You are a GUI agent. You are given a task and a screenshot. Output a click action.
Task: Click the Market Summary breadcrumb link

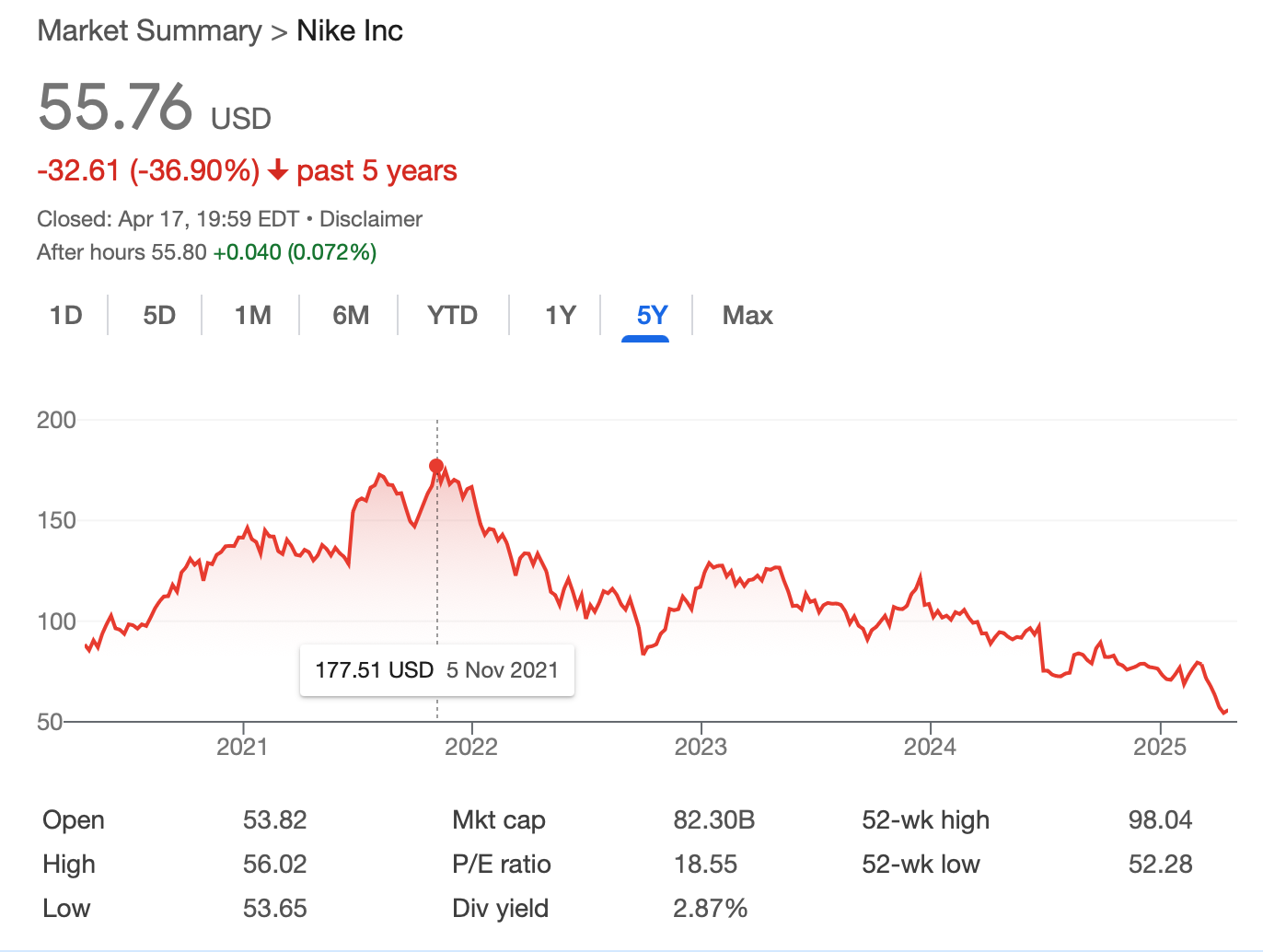click(149, 30)
